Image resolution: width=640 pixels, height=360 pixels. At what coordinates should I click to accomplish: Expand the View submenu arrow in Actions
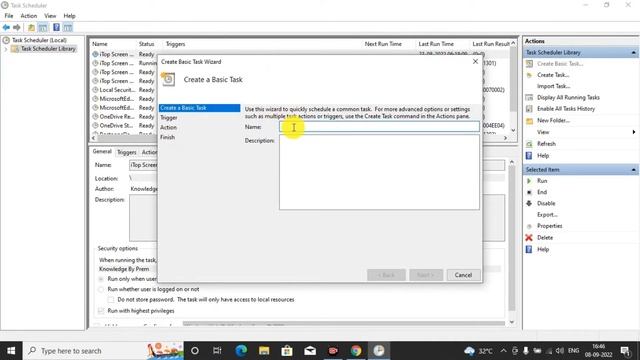(x=633, y=132)
